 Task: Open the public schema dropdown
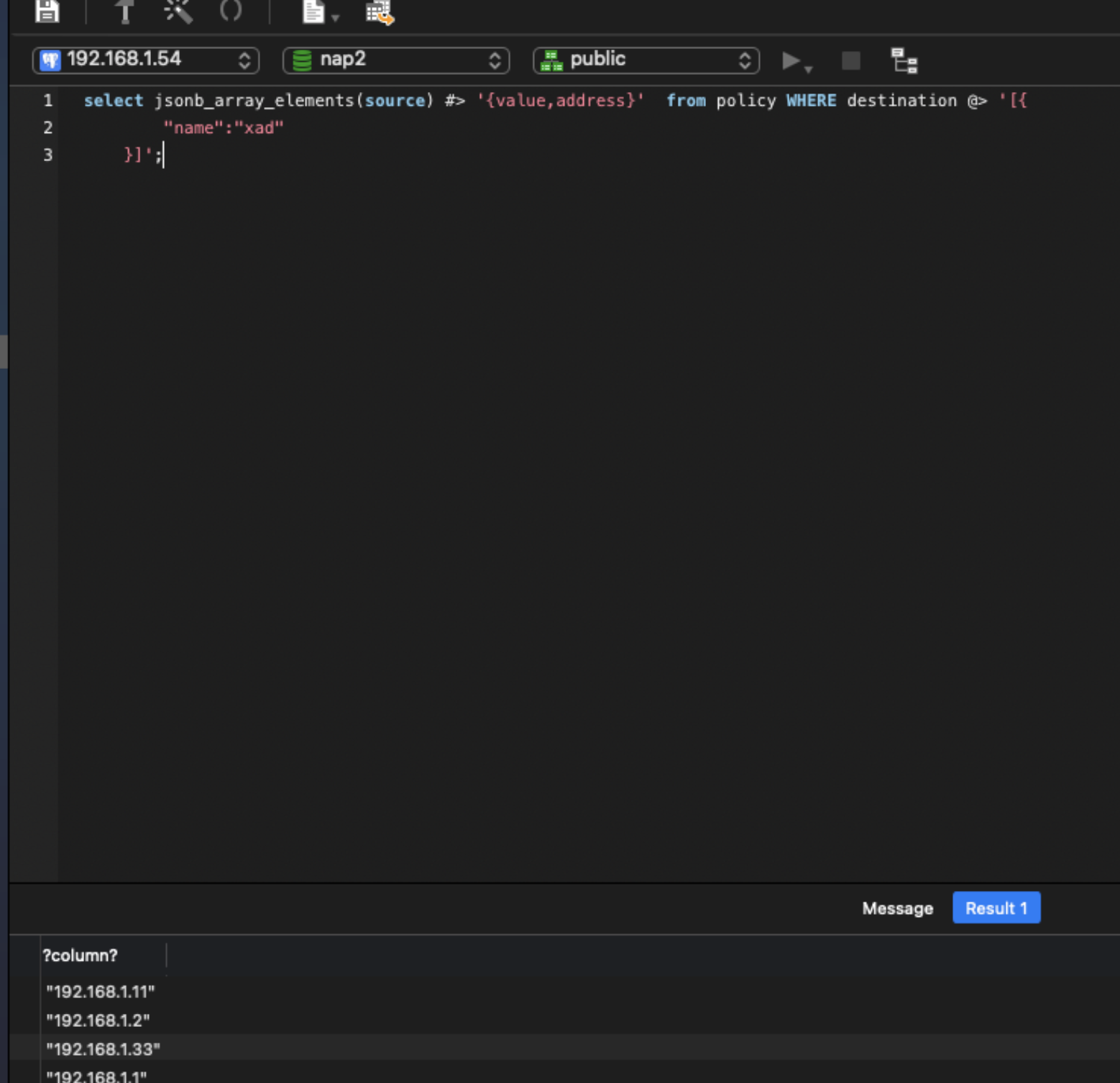[646, 60]
